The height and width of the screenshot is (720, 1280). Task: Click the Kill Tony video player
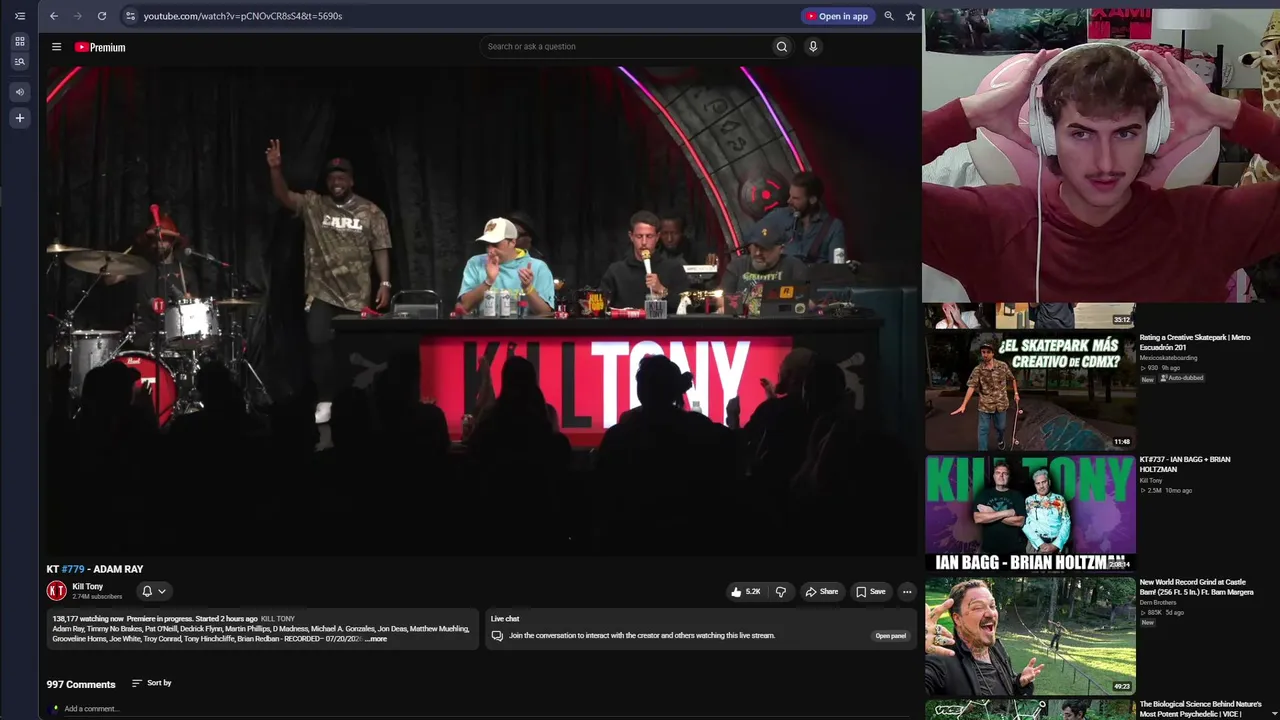coord(480,310)
